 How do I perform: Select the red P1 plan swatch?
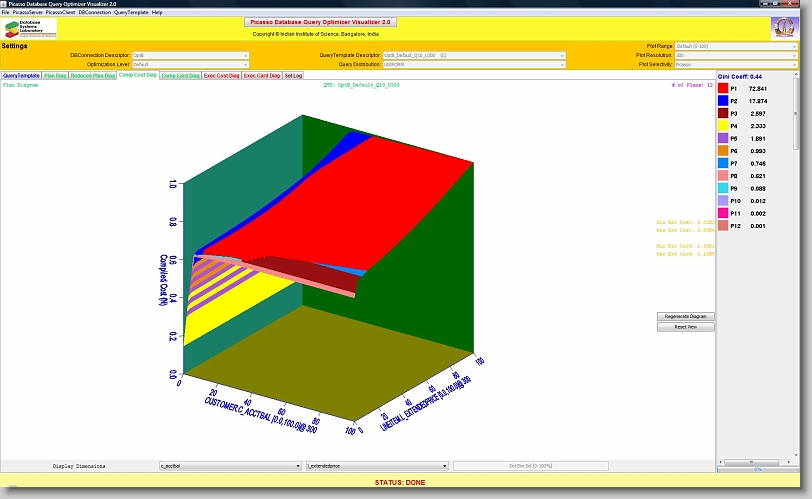723,89
